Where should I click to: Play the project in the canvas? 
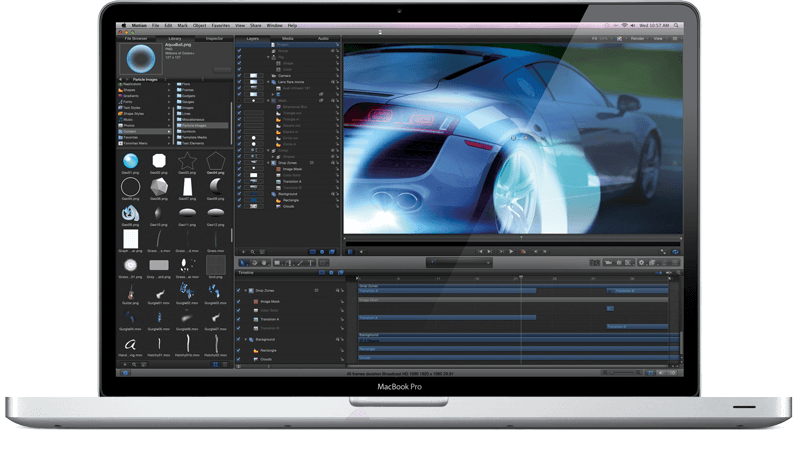[x=511, y=251]
